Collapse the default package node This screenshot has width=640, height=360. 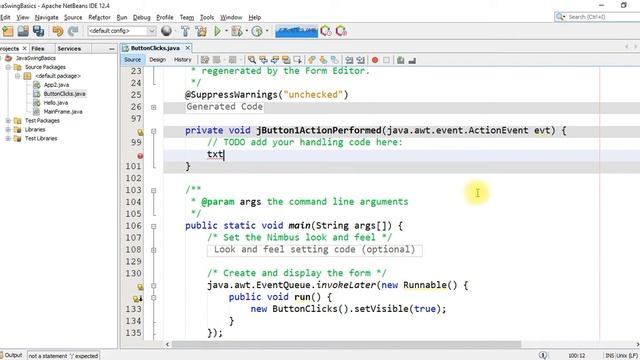pyautogui.click(x=18, y=76)
